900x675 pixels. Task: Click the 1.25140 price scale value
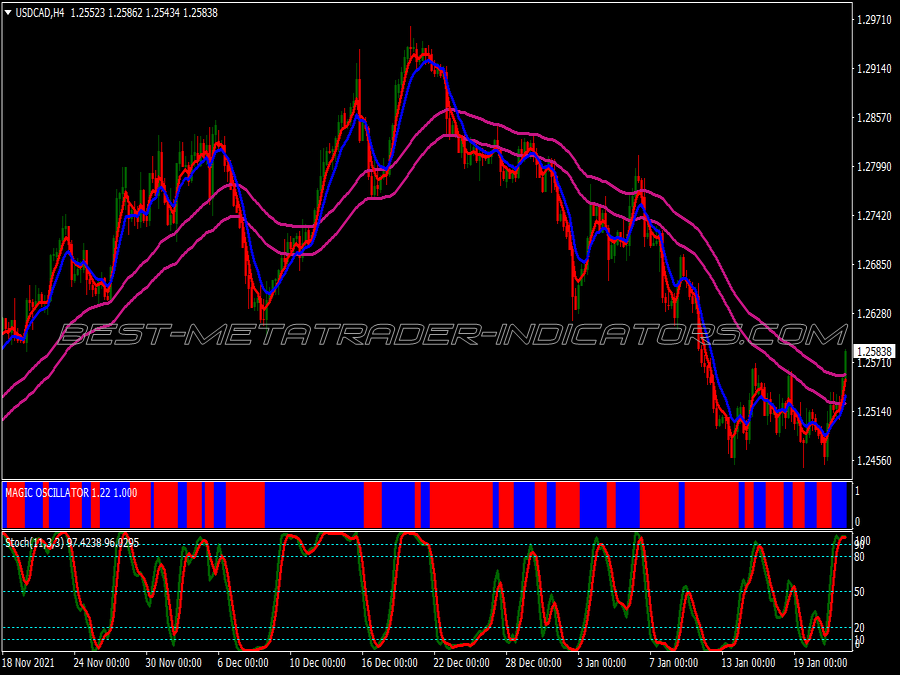[874, 412]
